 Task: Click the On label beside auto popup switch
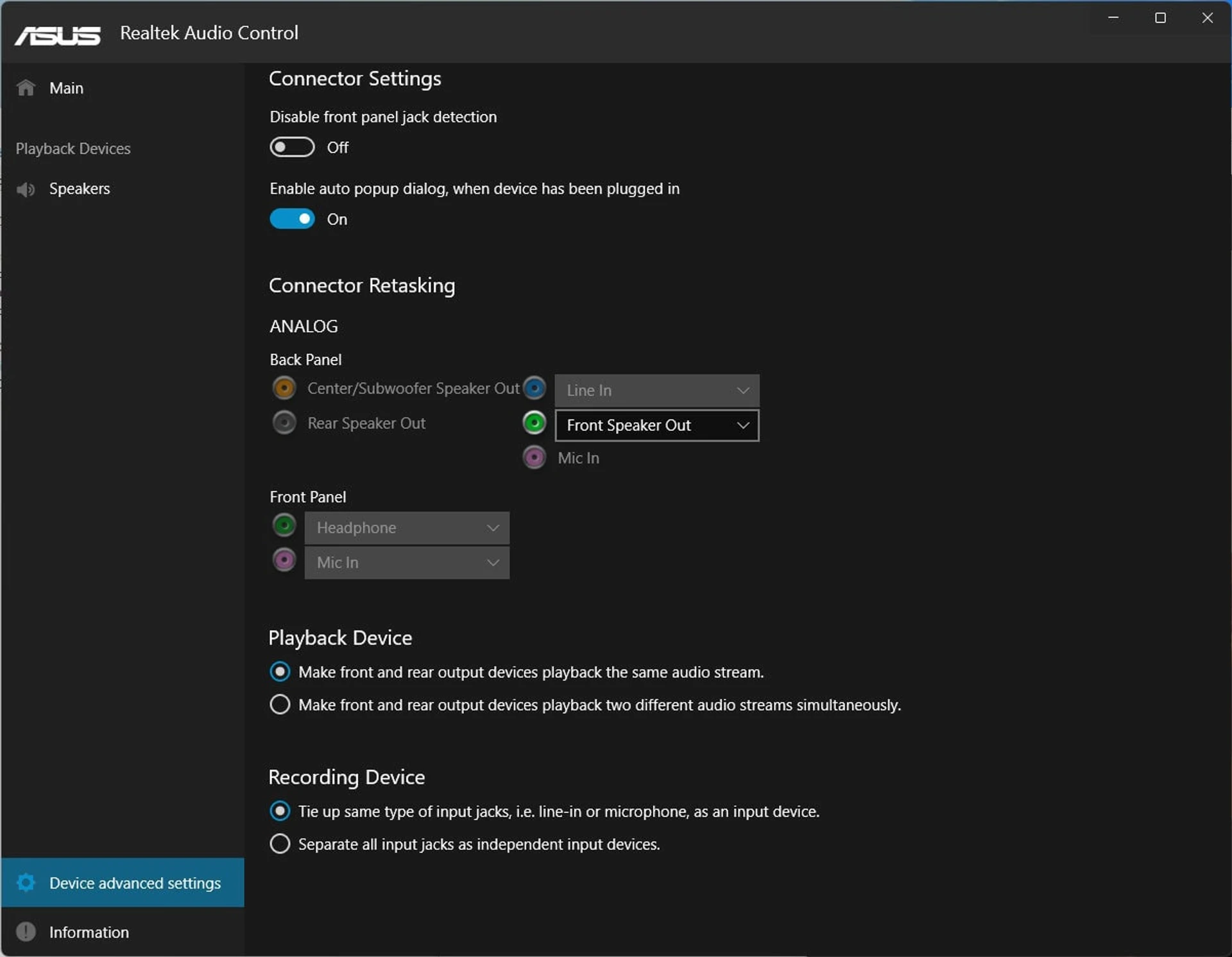[337, 219]
